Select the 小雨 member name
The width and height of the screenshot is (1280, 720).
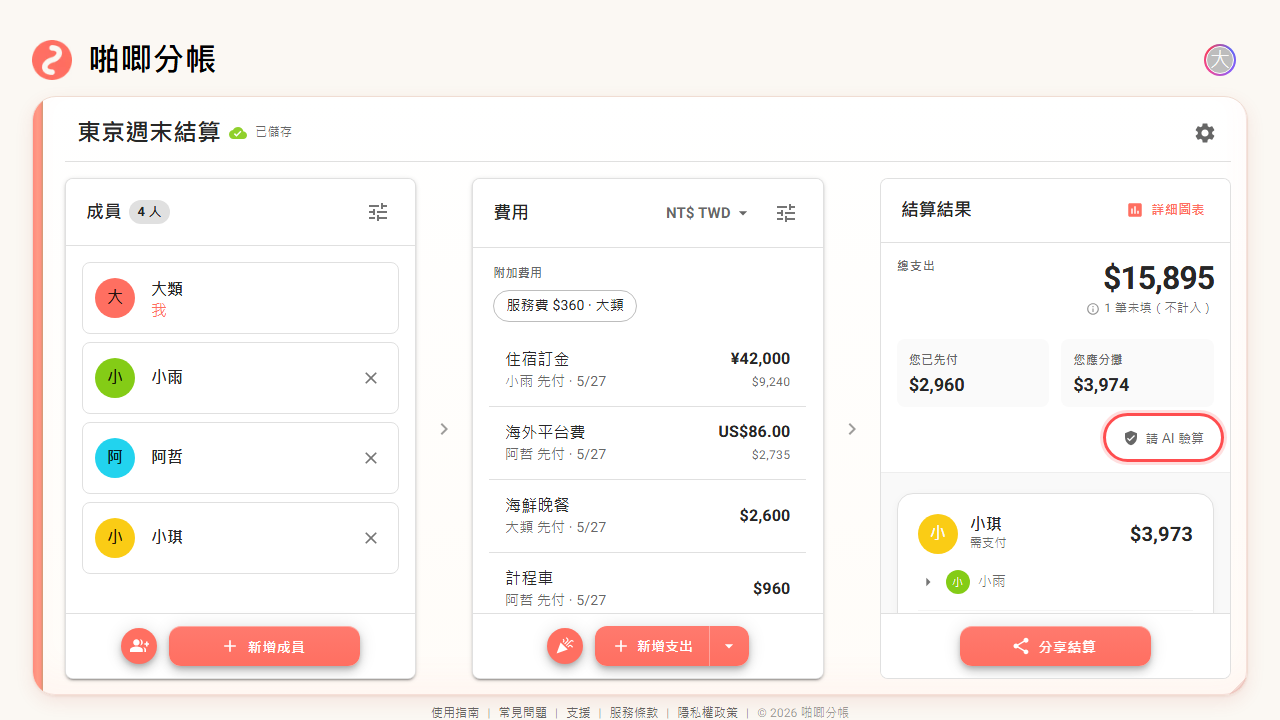click(167, 378)
